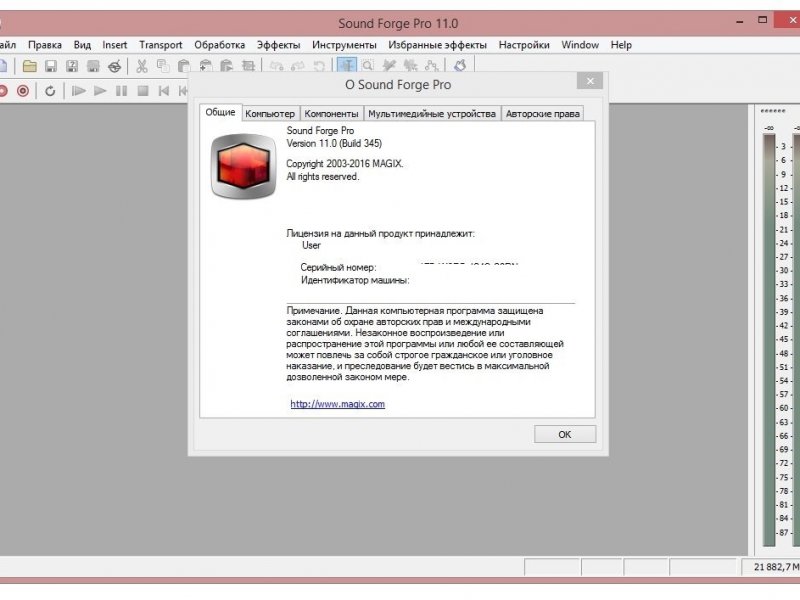Screen dimensions: 800x600
Task: Switch to the Авторские права tab
Action: point(543,114)
